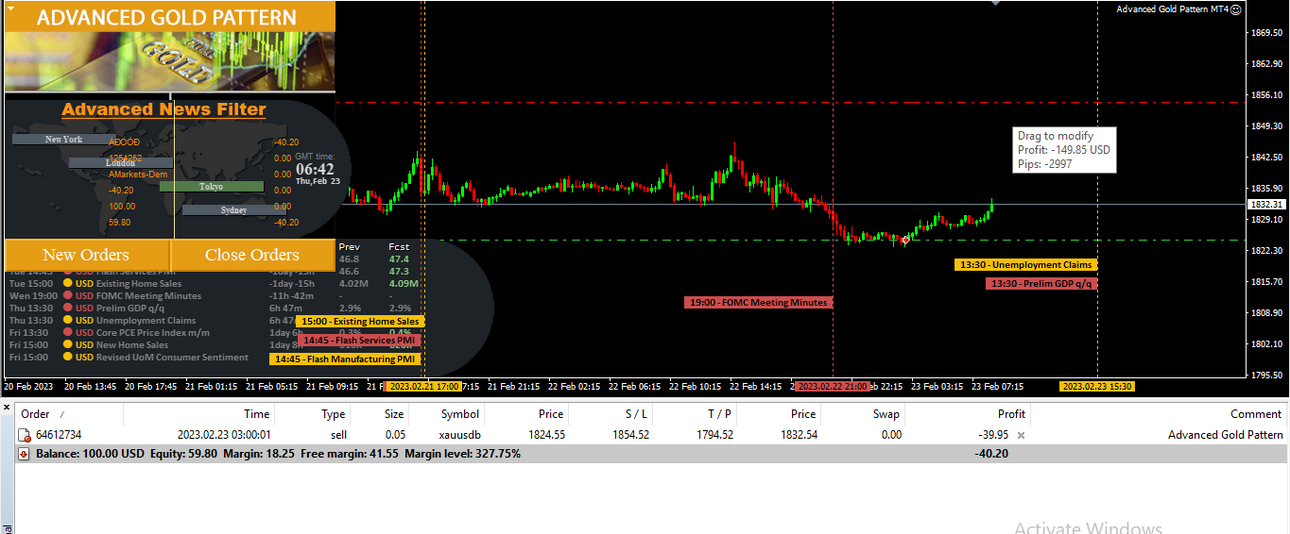Select the New York session bar
The width and height of the screenshot is (1290, 534).
64,139
